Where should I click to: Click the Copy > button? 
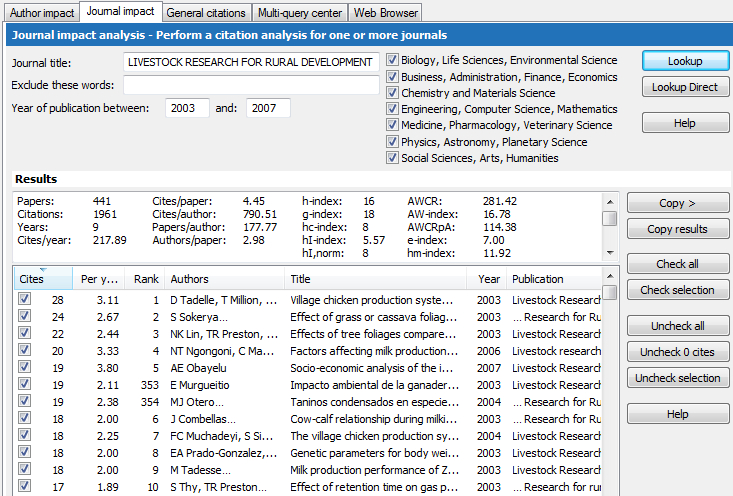click(x=677, y=203)
